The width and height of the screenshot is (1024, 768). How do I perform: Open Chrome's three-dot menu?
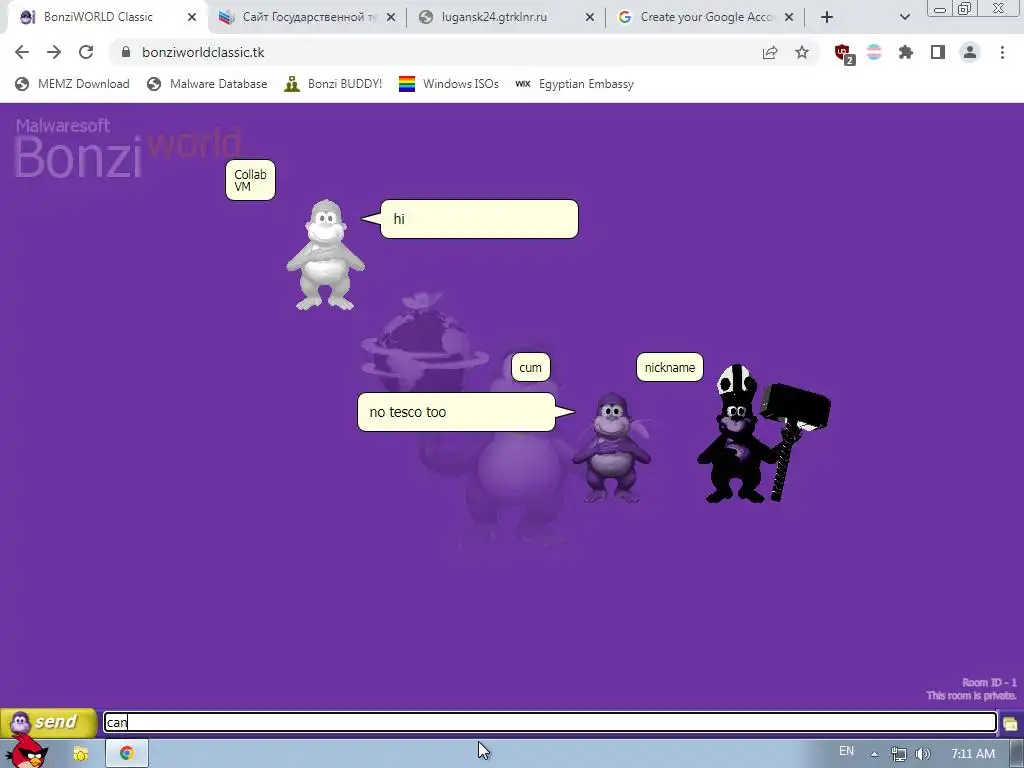[1002, 52]
